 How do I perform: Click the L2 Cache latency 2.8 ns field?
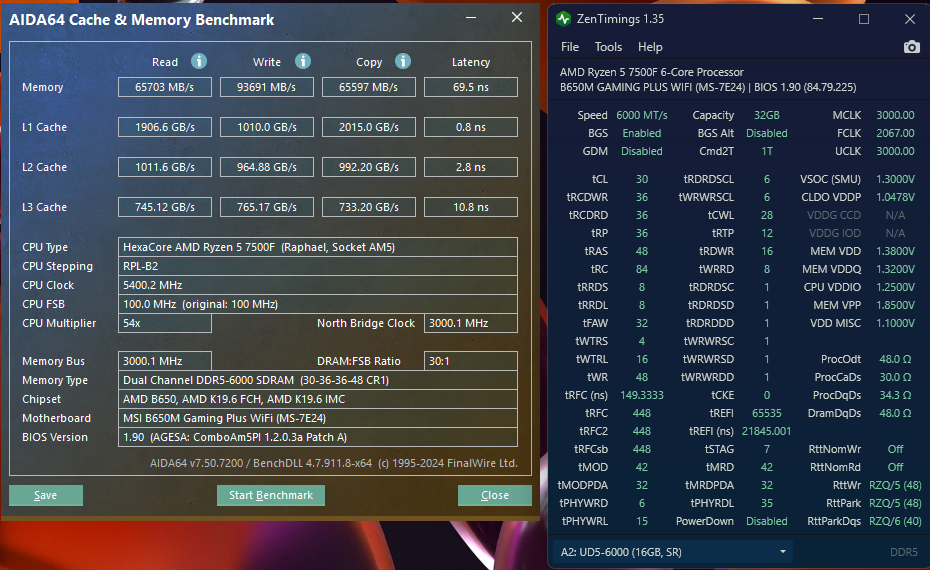pos(471,168)
